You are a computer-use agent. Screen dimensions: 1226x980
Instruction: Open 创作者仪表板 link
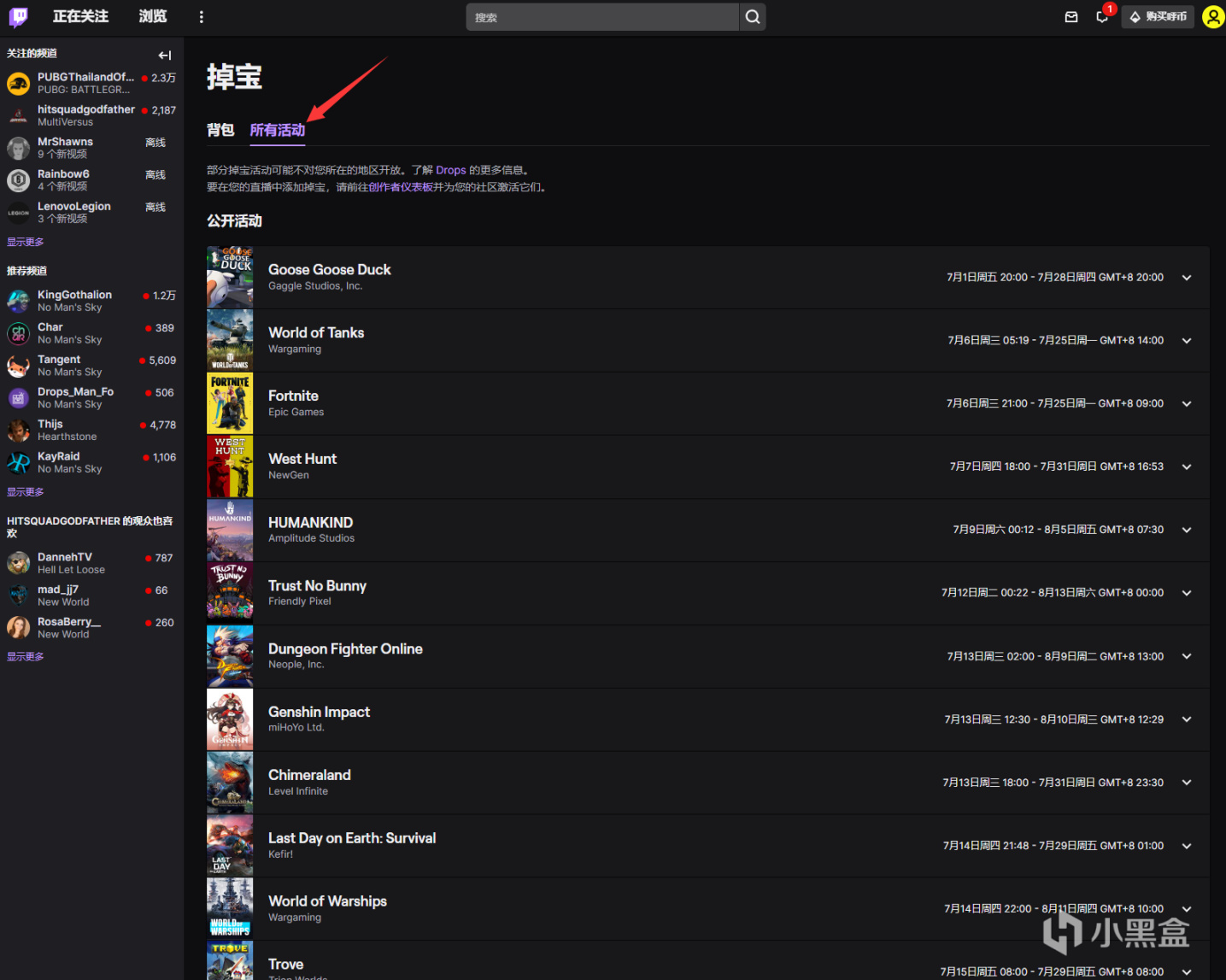pos(401,187)
